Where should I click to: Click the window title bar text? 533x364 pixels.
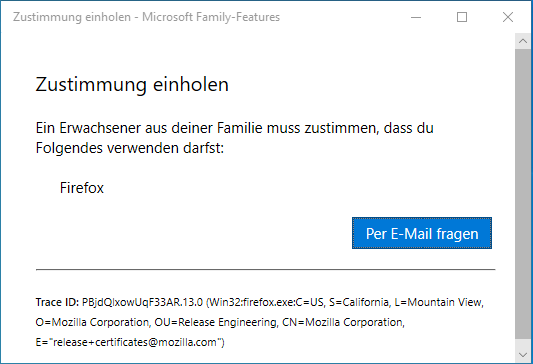pyautogui.click(x=146, y=17)
